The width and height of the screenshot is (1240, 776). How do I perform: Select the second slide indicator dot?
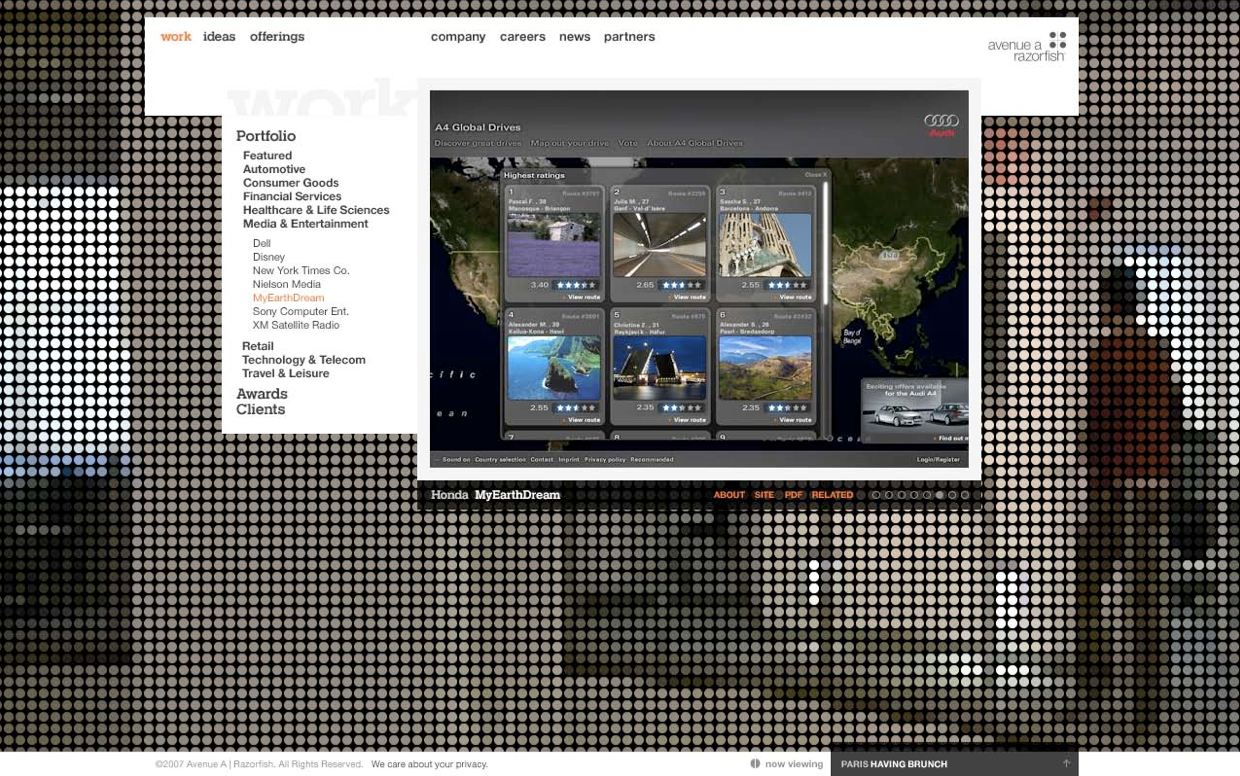coord(889,495)
